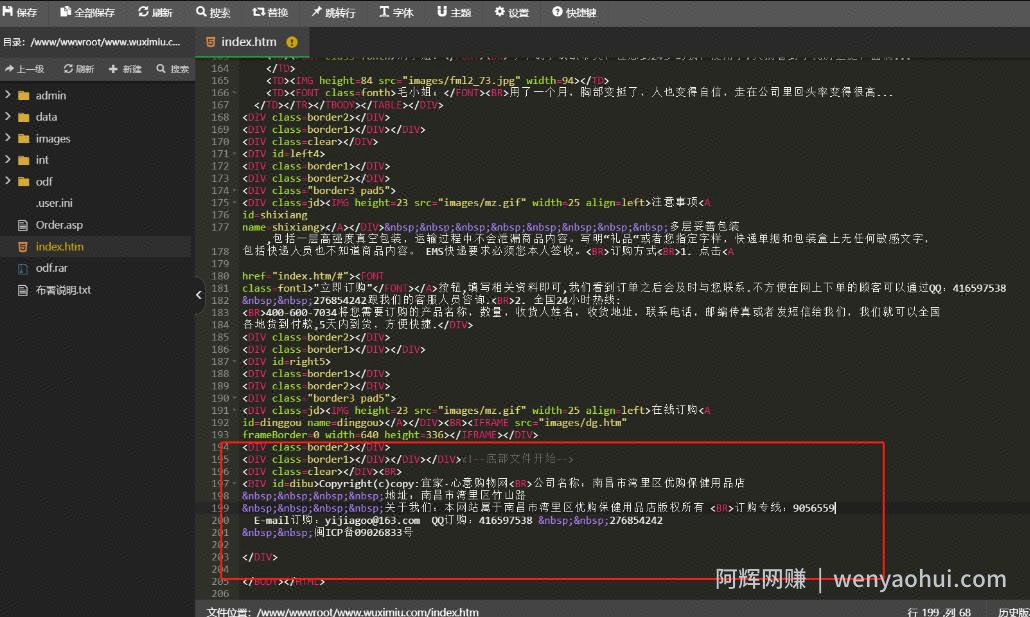Click the yellow warning icon on index.htm tab

point(292,42)
